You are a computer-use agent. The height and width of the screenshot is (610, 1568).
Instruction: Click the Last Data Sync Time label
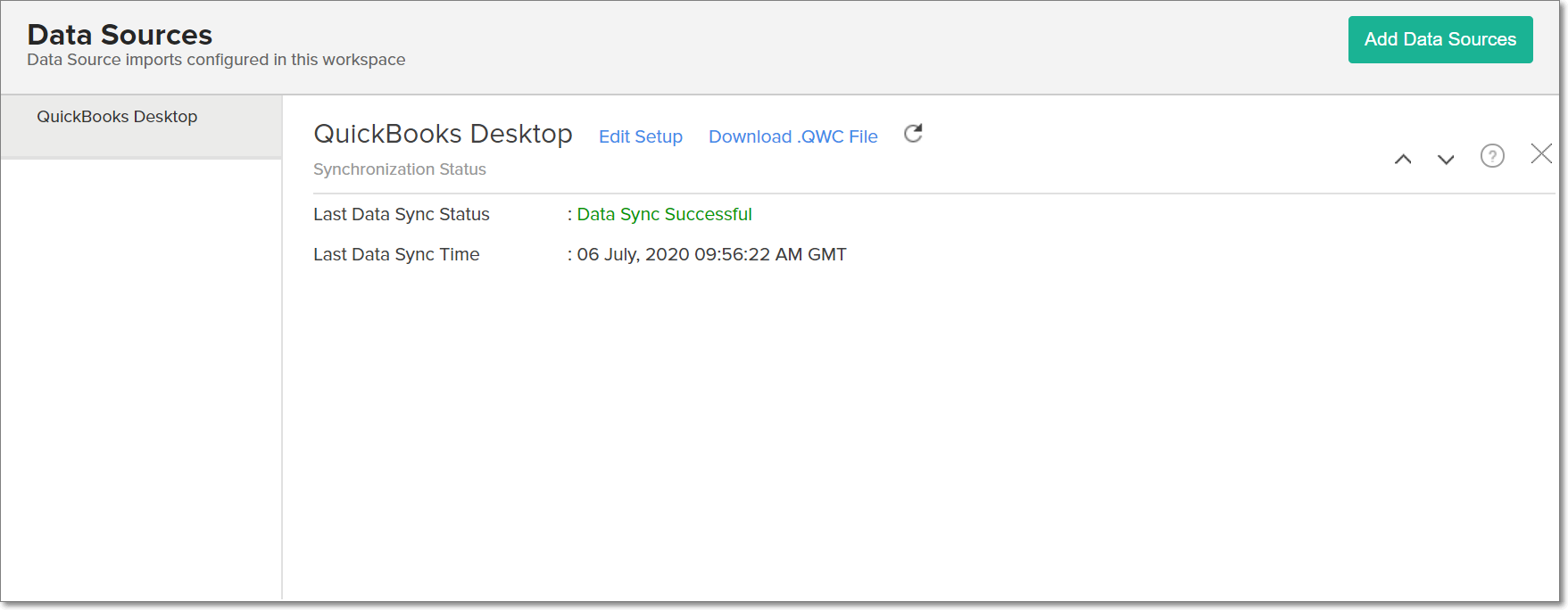click(x=396, y=254)
